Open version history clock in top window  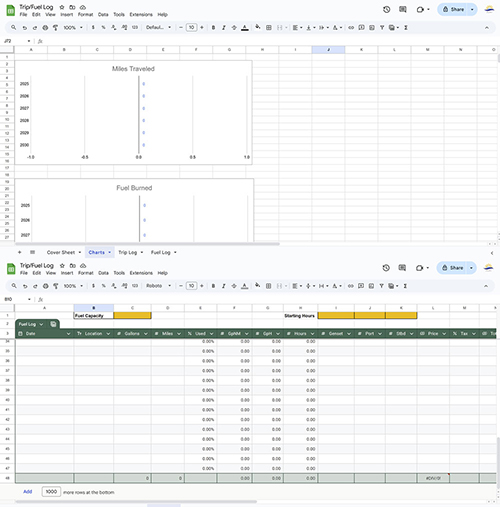click(386, 9)
